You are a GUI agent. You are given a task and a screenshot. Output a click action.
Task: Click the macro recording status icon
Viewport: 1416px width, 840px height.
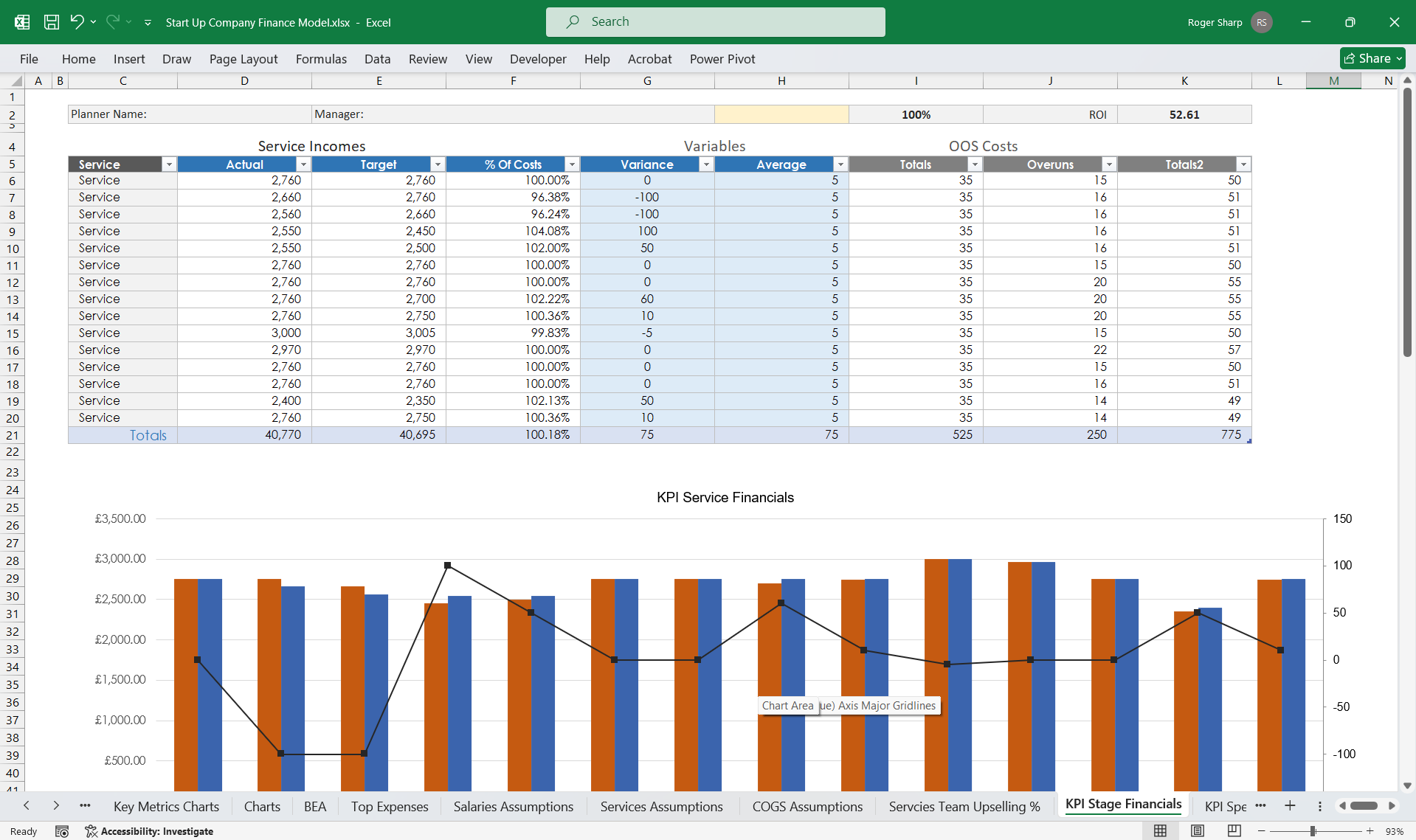(x=62, y=831)
